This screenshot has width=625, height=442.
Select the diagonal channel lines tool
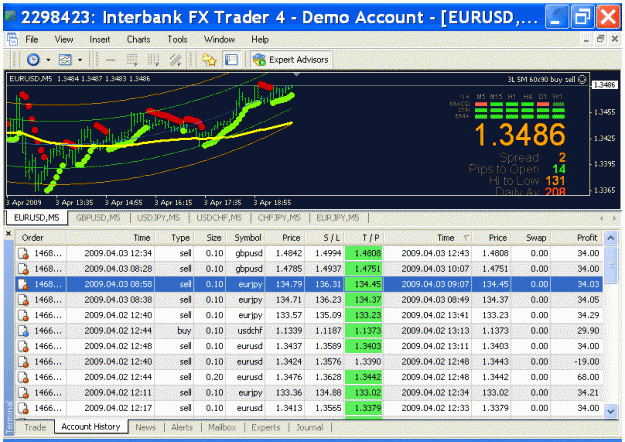pos(175,60)
